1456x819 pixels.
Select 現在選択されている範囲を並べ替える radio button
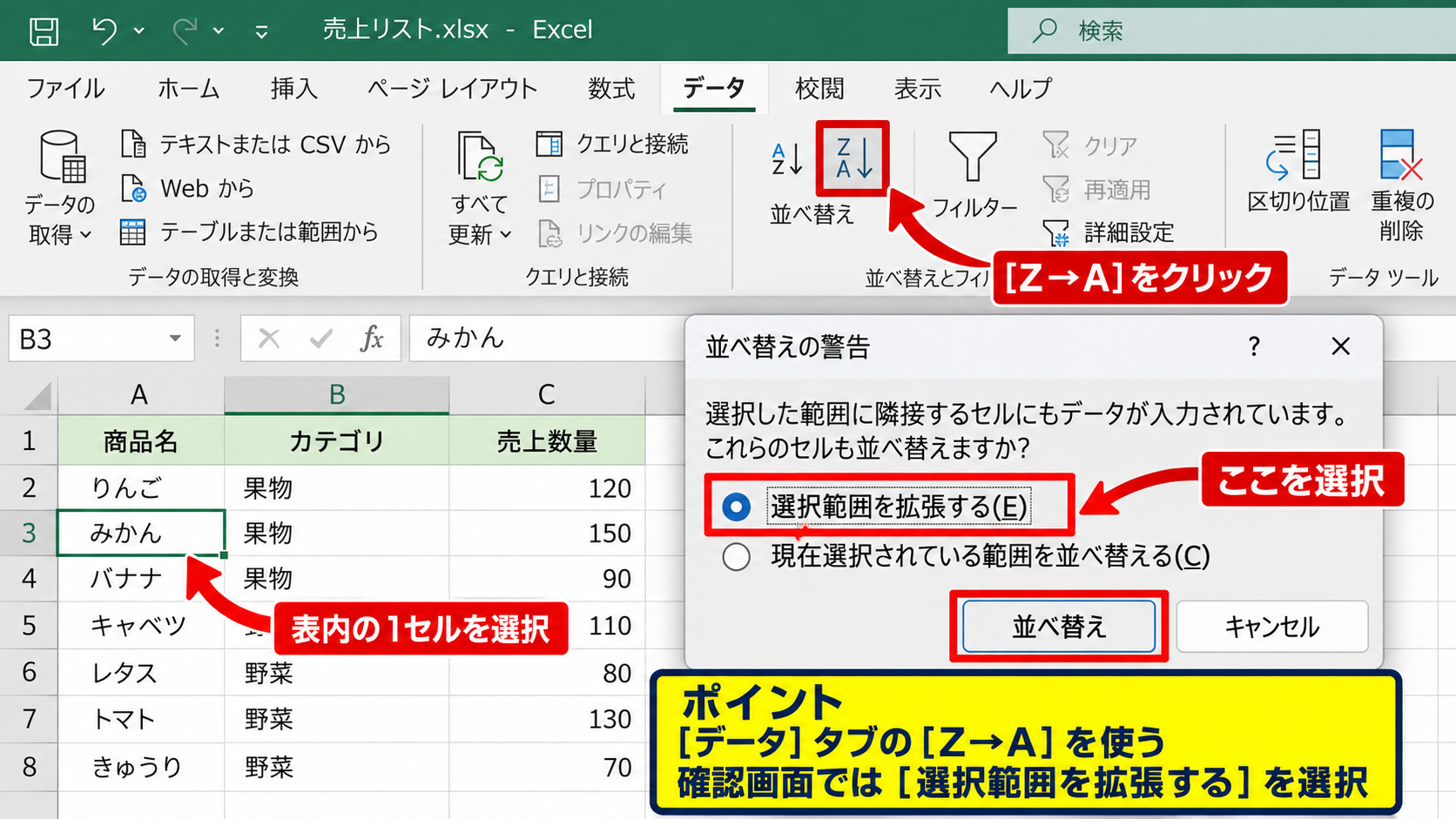tap(736, 556)
